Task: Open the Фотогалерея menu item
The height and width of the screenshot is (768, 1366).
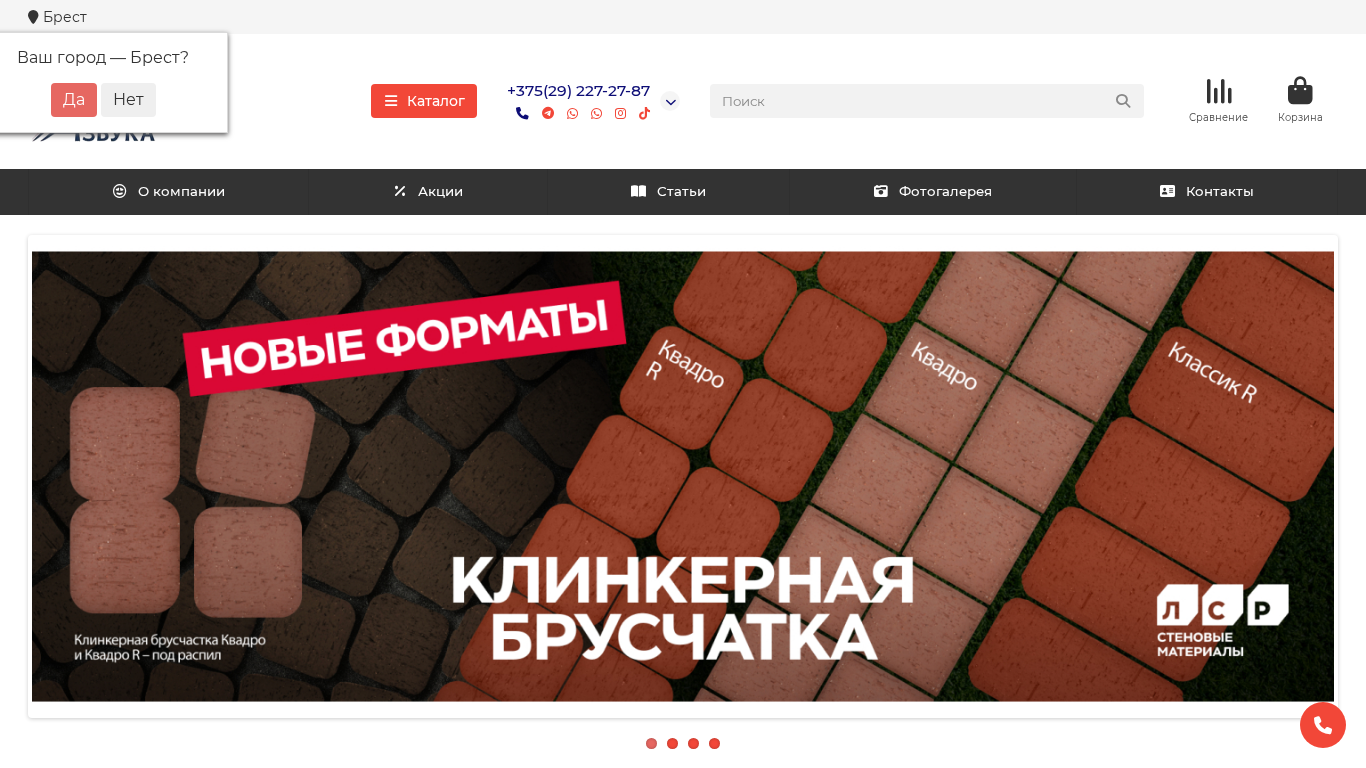Action: click(933, 192)
